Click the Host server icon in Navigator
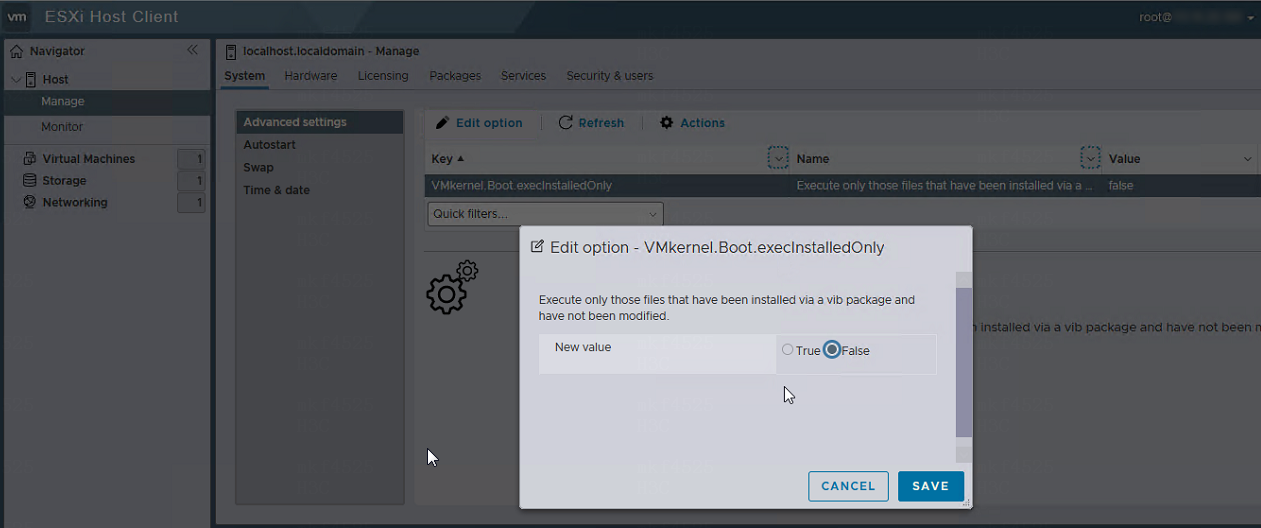The width and height of the screenshot is (1261, 528). click(x=30, y=79)
